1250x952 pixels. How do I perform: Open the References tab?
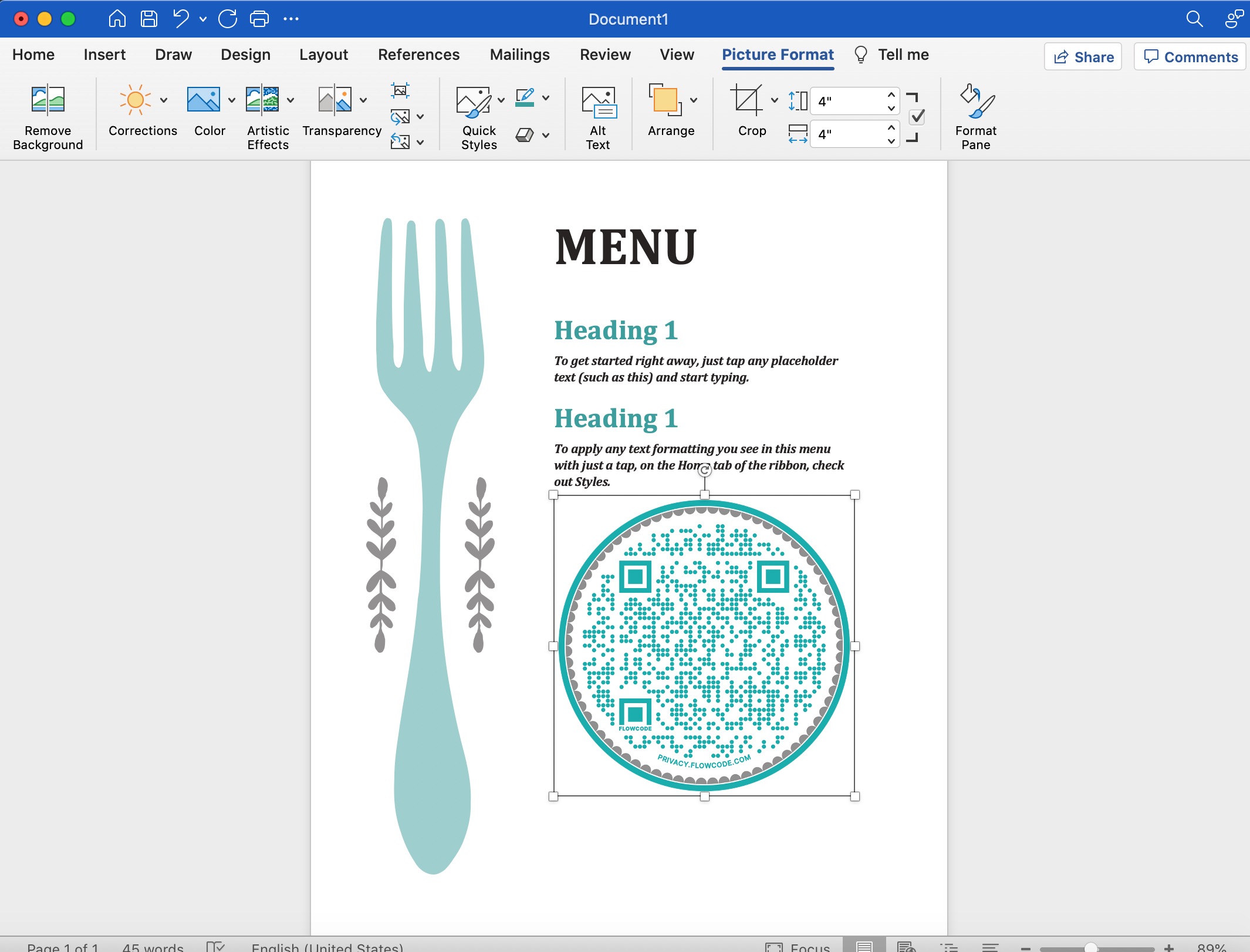[418, 55]
